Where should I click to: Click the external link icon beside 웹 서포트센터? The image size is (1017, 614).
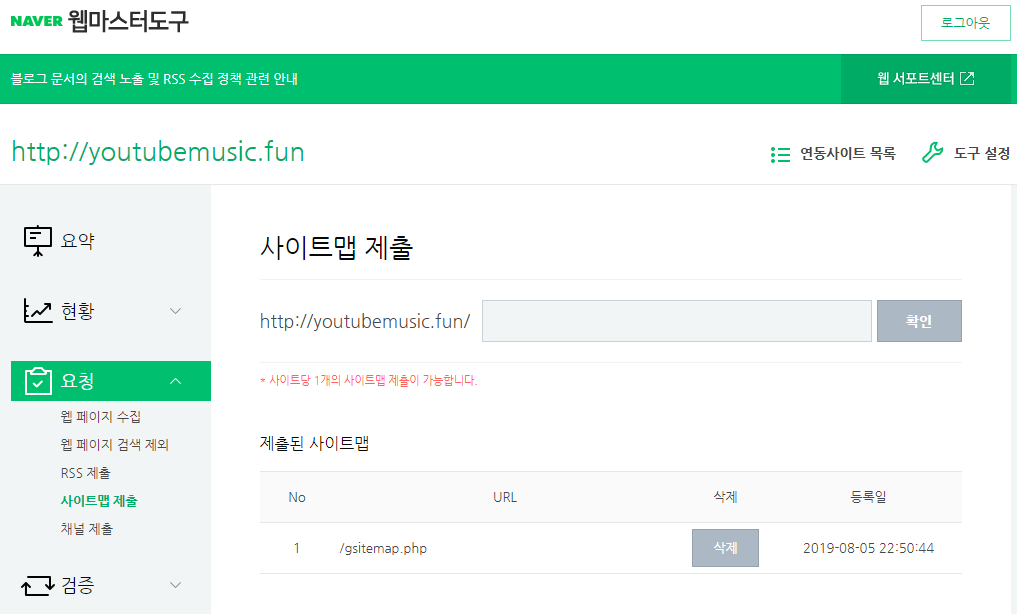[967, 79]
